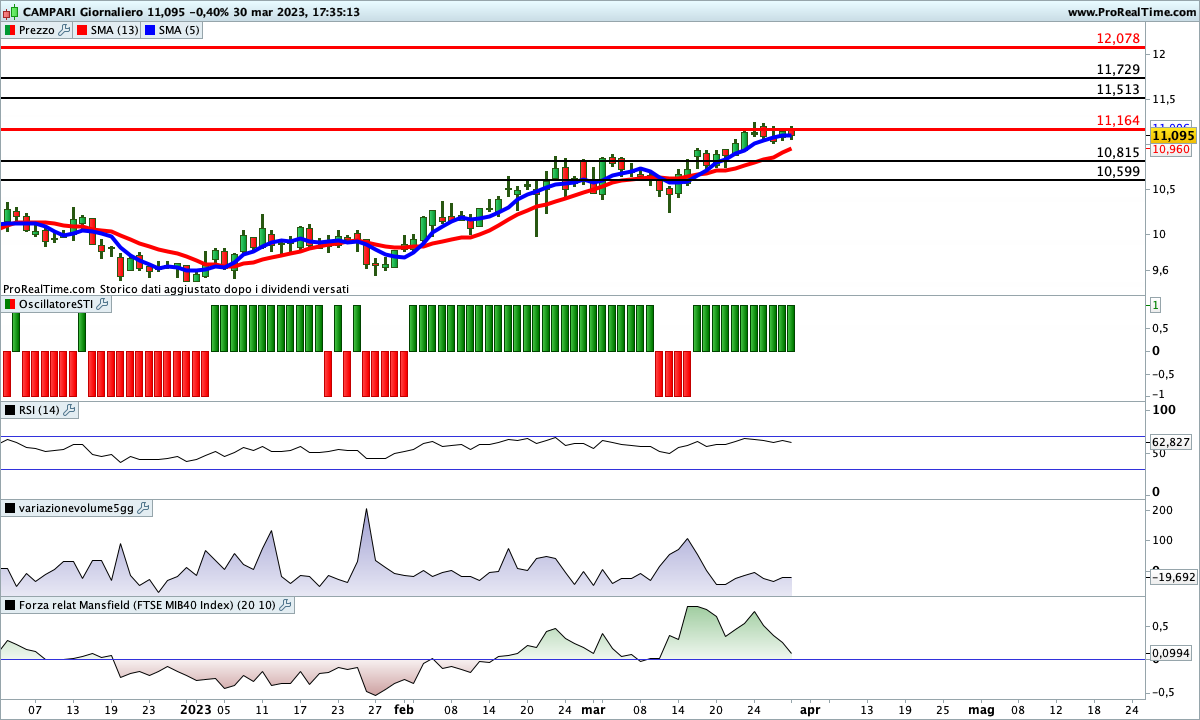1200x720 pixels.
Task: Click the blue SMA (5) color swatch
Action: [151, 31]
